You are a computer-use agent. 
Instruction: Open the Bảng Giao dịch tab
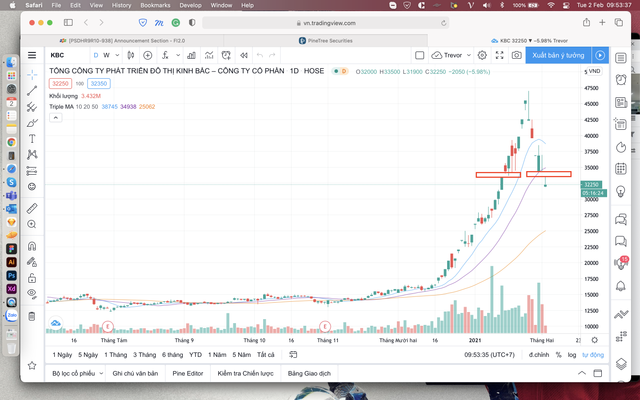309,373
